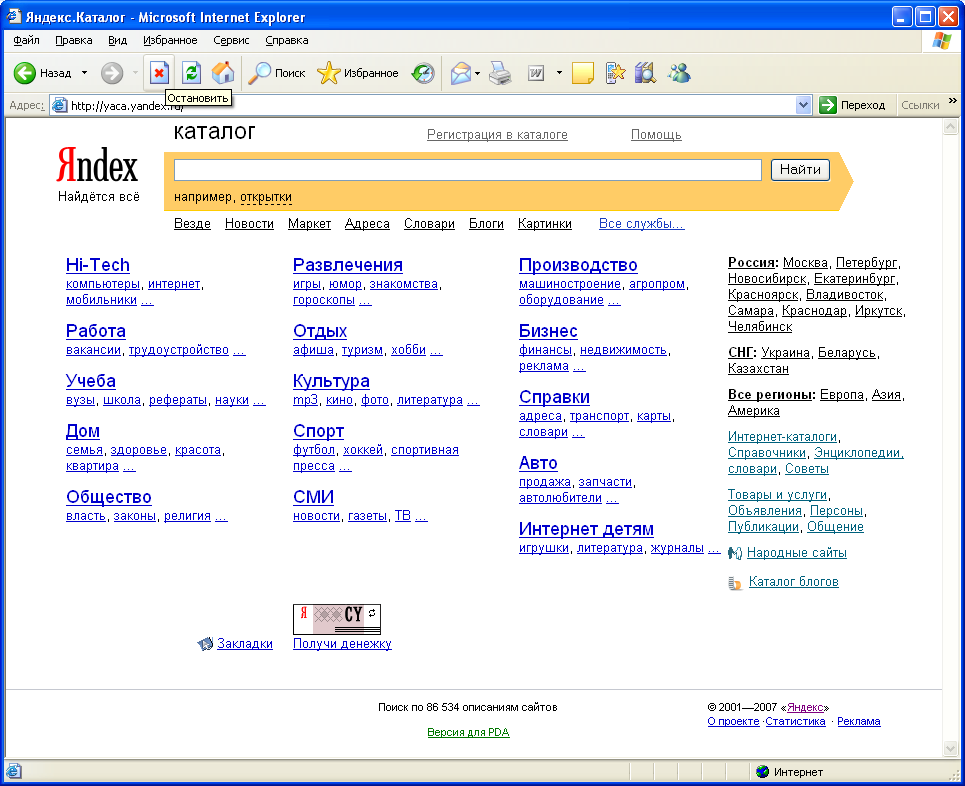This screenshot has width=965, height=786.
Task: Open the Избранное menu in menu bar
Action: pos(170,41)
